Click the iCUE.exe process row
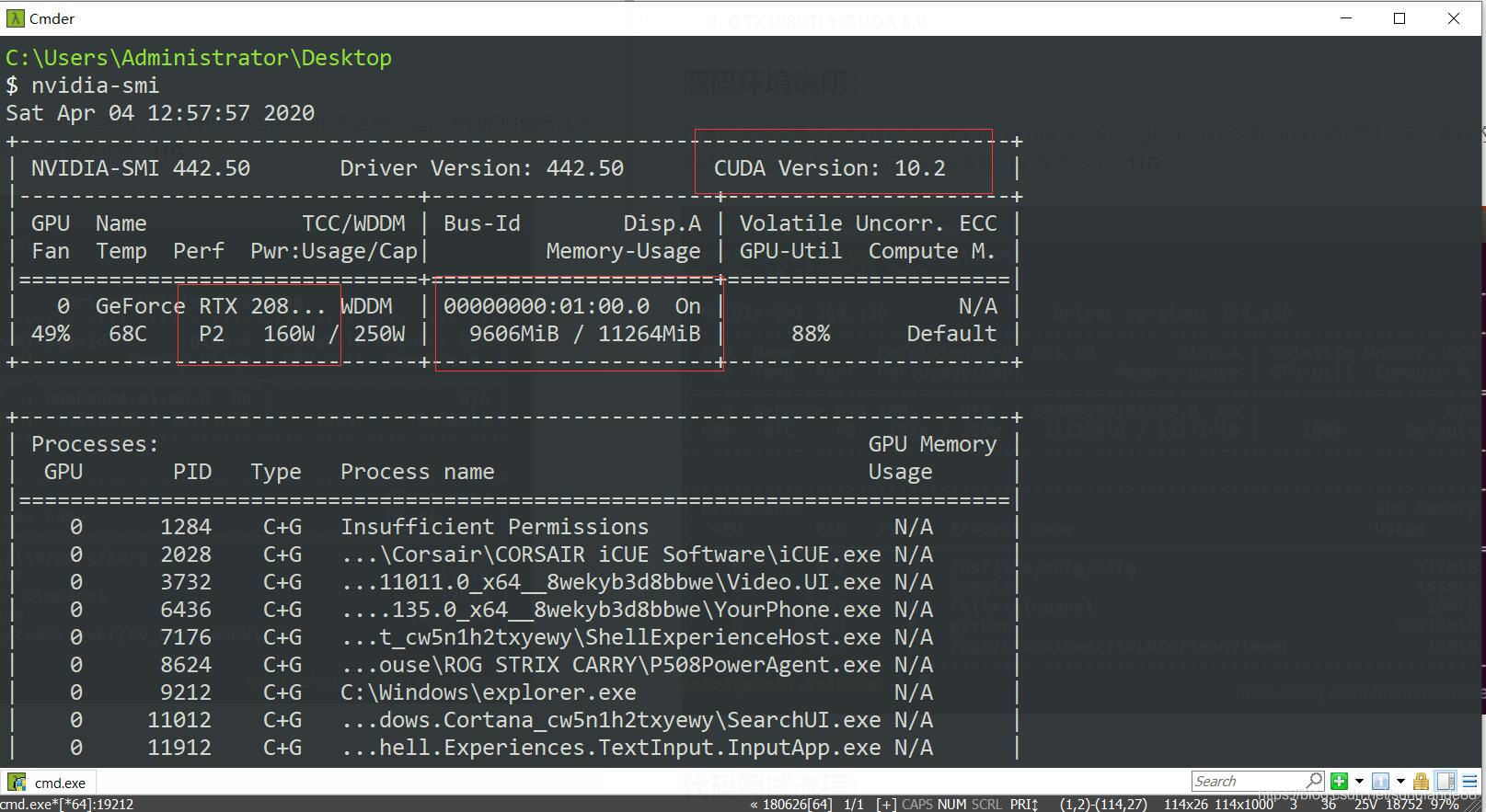The image size is (1486, 812). 513,555
